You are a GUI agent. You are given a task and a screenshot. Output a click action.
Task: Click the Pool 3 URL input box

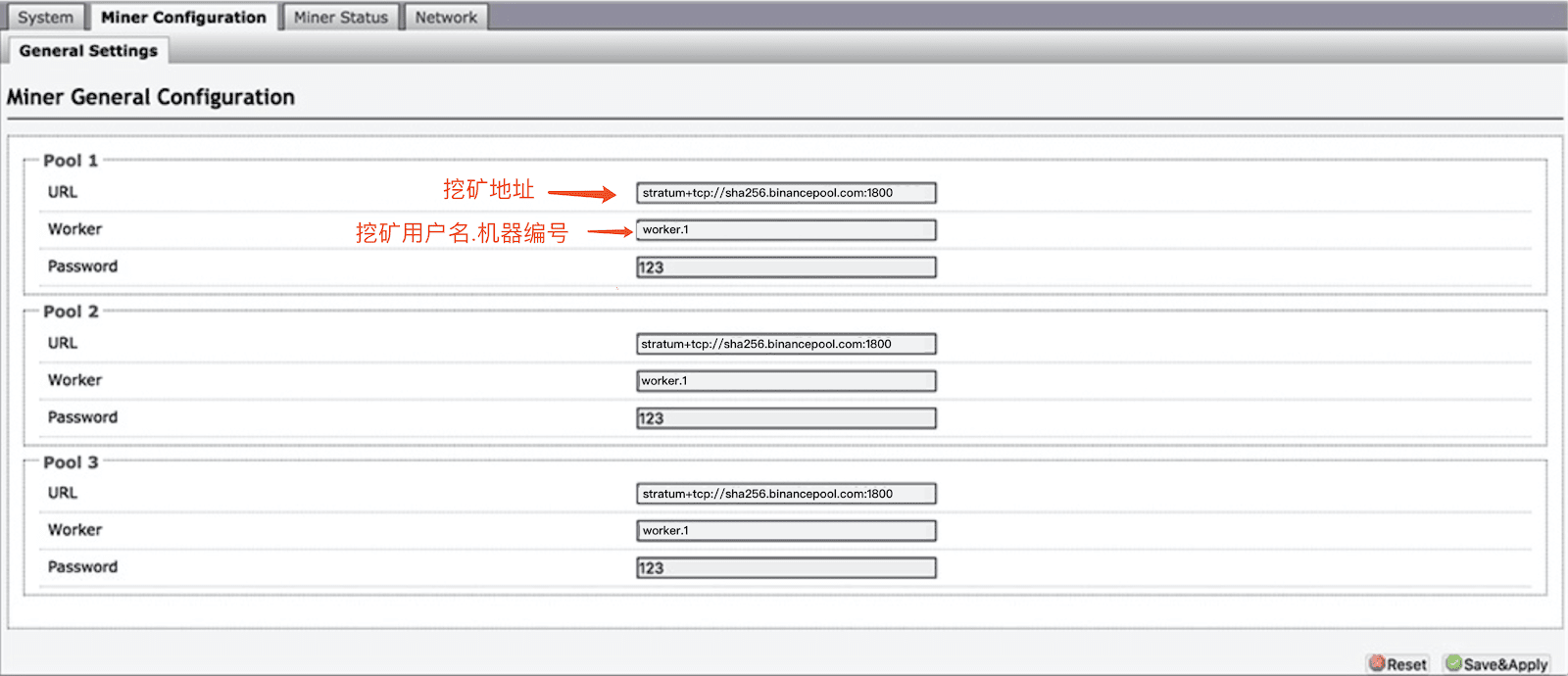click(x=786, y=494)
